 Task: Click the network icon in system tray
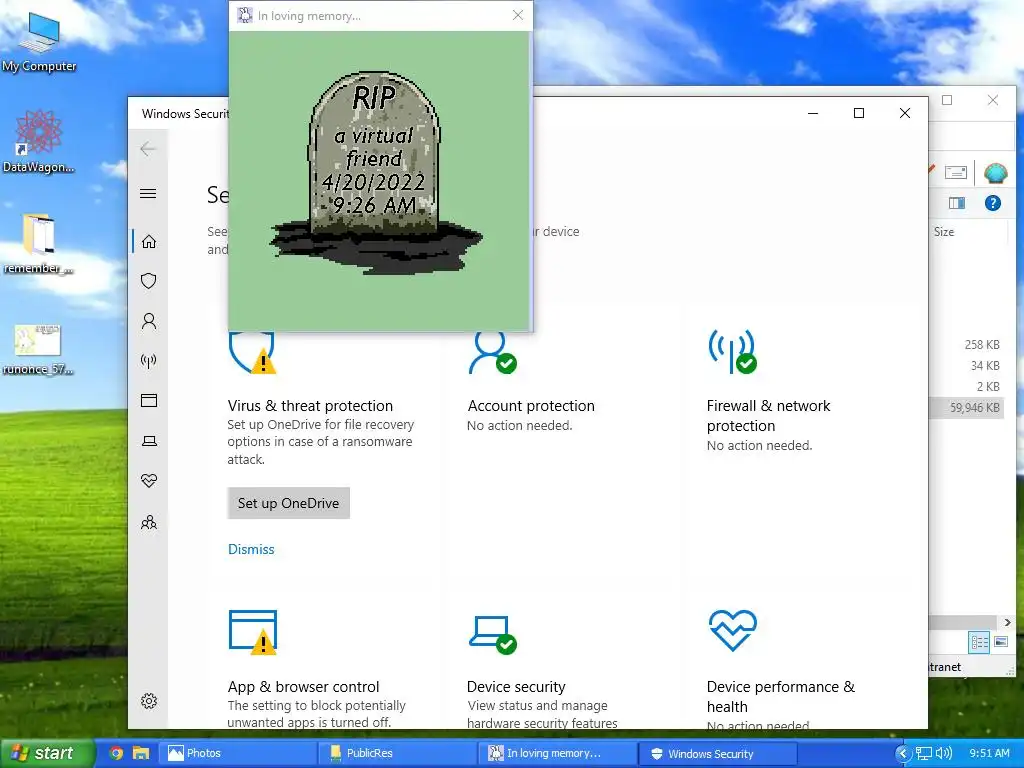pos(923,753)
